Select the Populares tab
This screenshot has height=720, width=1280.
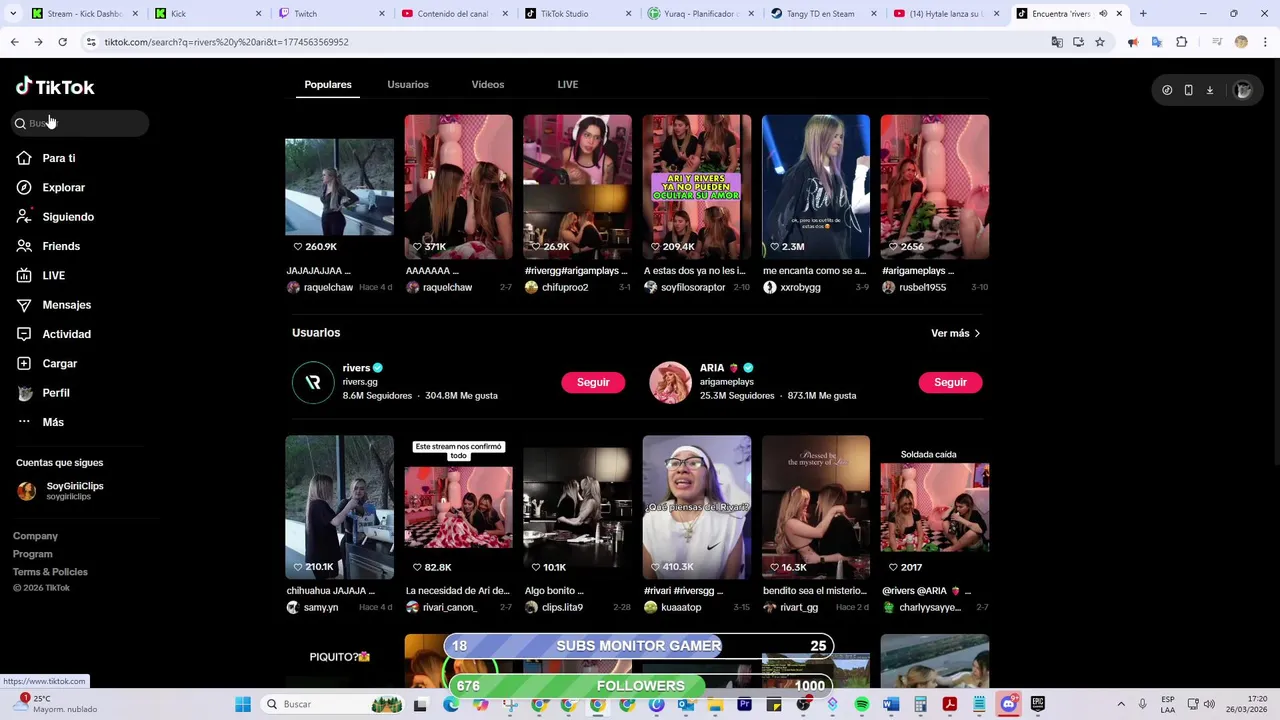(x=328, y=85)
